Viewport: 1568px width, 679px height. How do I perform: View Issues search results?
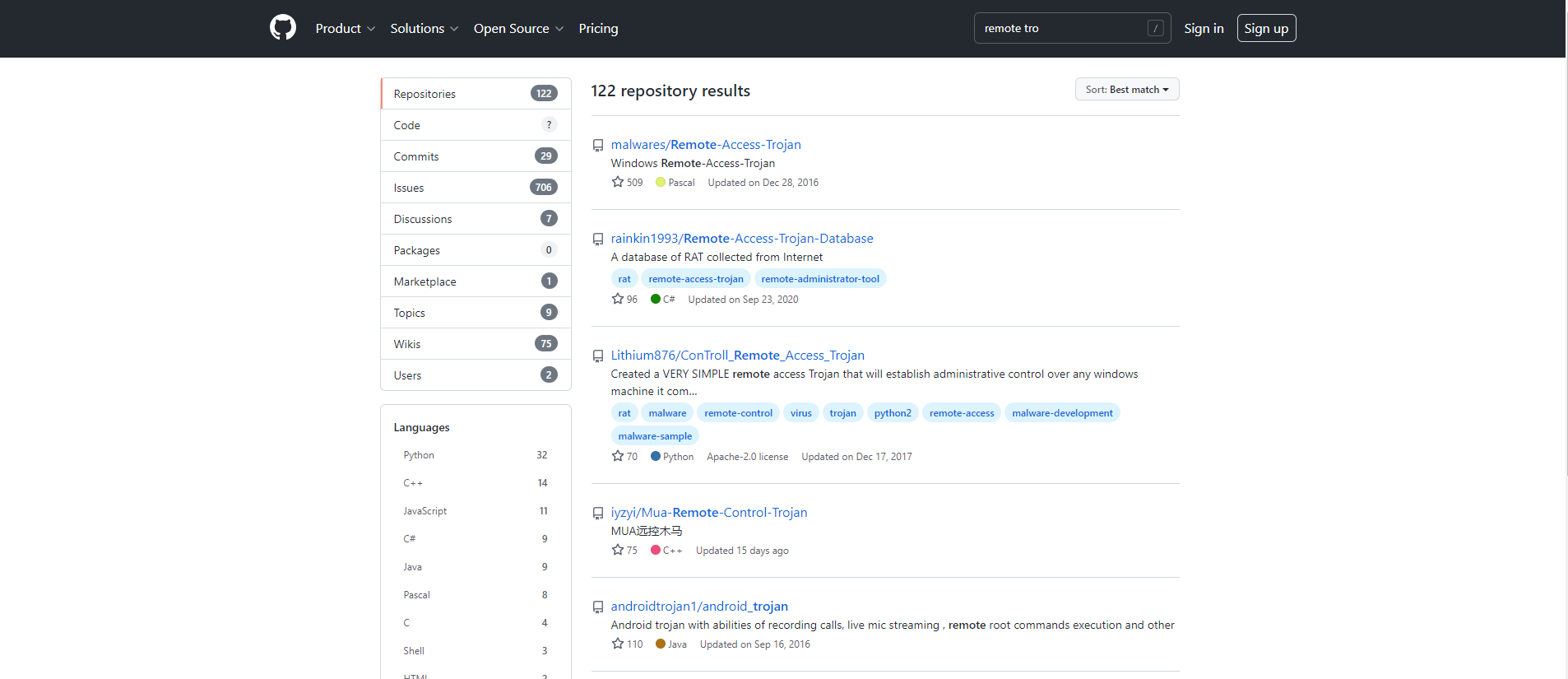(x=476, y=188)
